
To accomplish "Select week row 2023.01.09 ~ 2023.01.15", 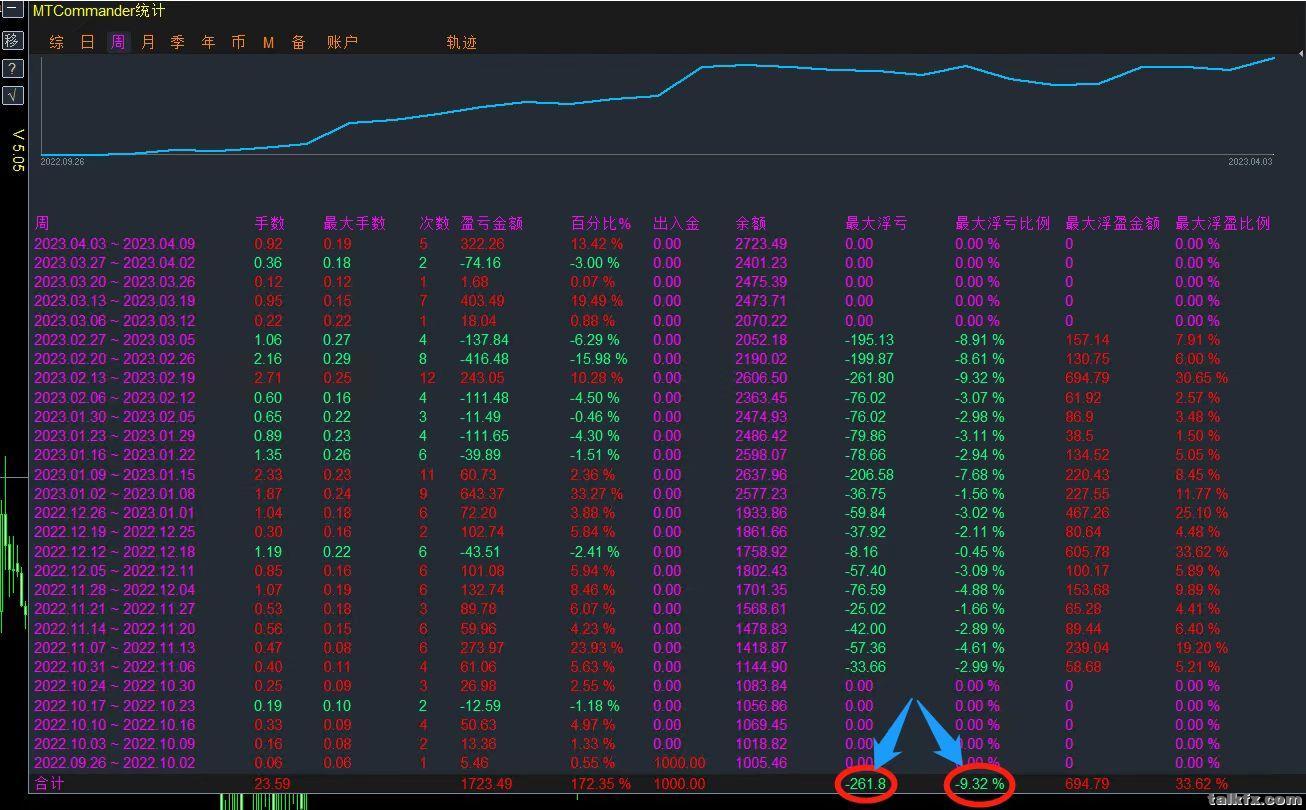I will [115, 474].
